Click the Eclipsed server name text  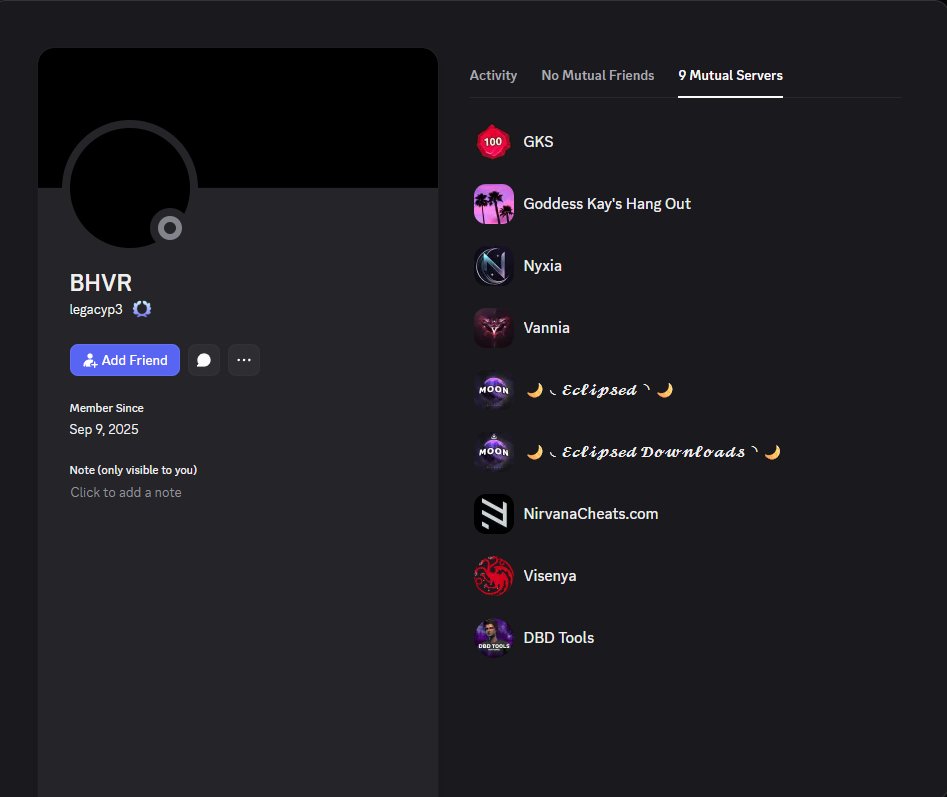tap(600, 391)
